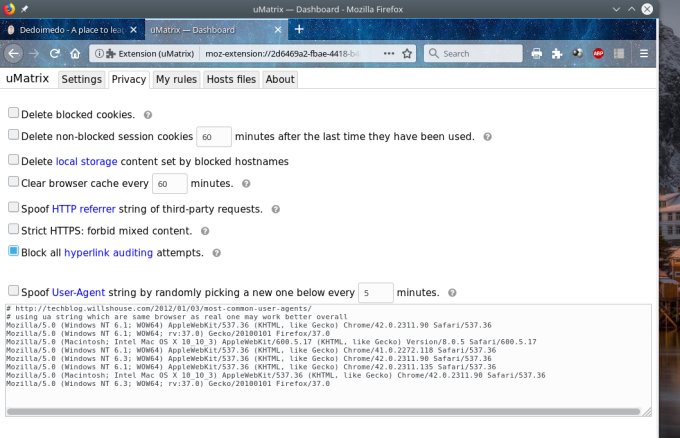Show site information icon in address bar
The height and width of the screenshot is (438, 680).
(99, 53)
